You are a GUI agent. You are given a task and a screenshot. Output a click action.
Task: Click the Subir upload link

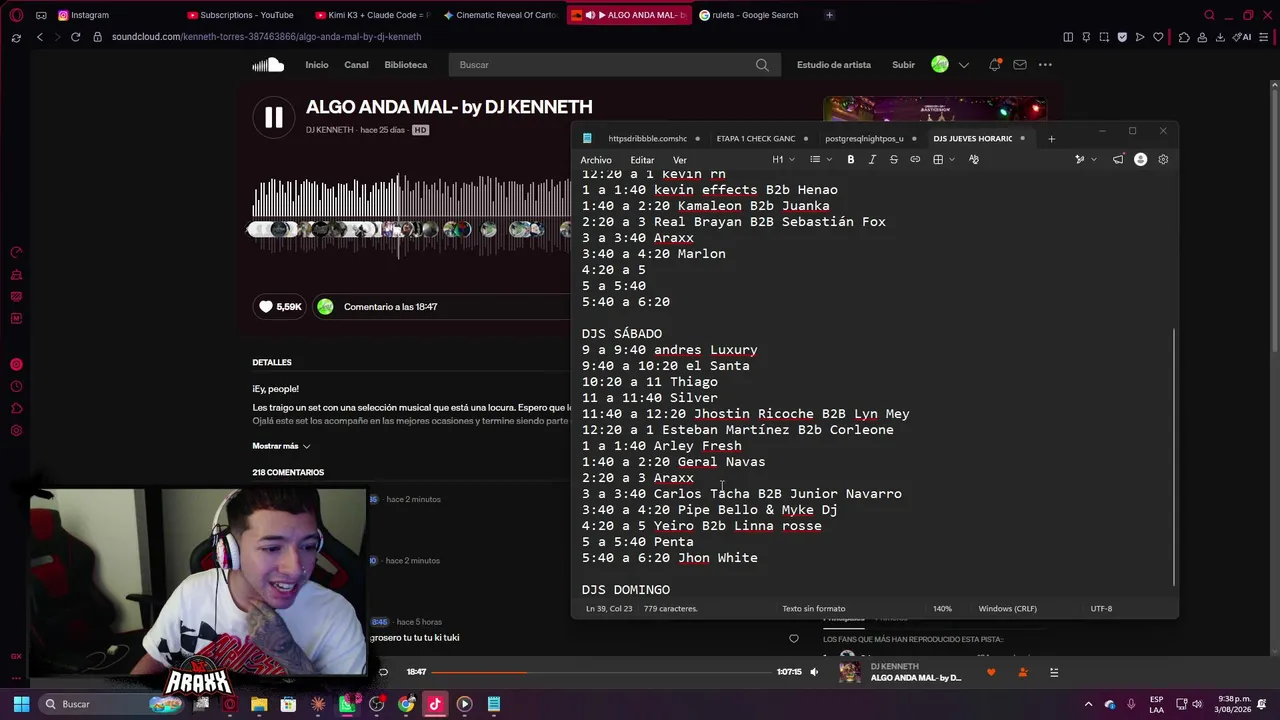point(904,65)
